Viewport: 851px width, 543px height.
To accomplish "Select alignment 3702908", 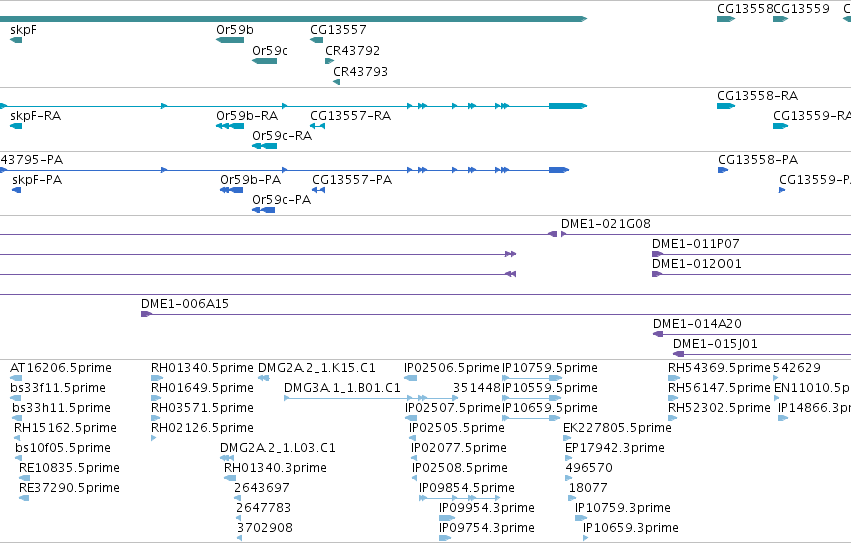I will (x=239, y=539).
